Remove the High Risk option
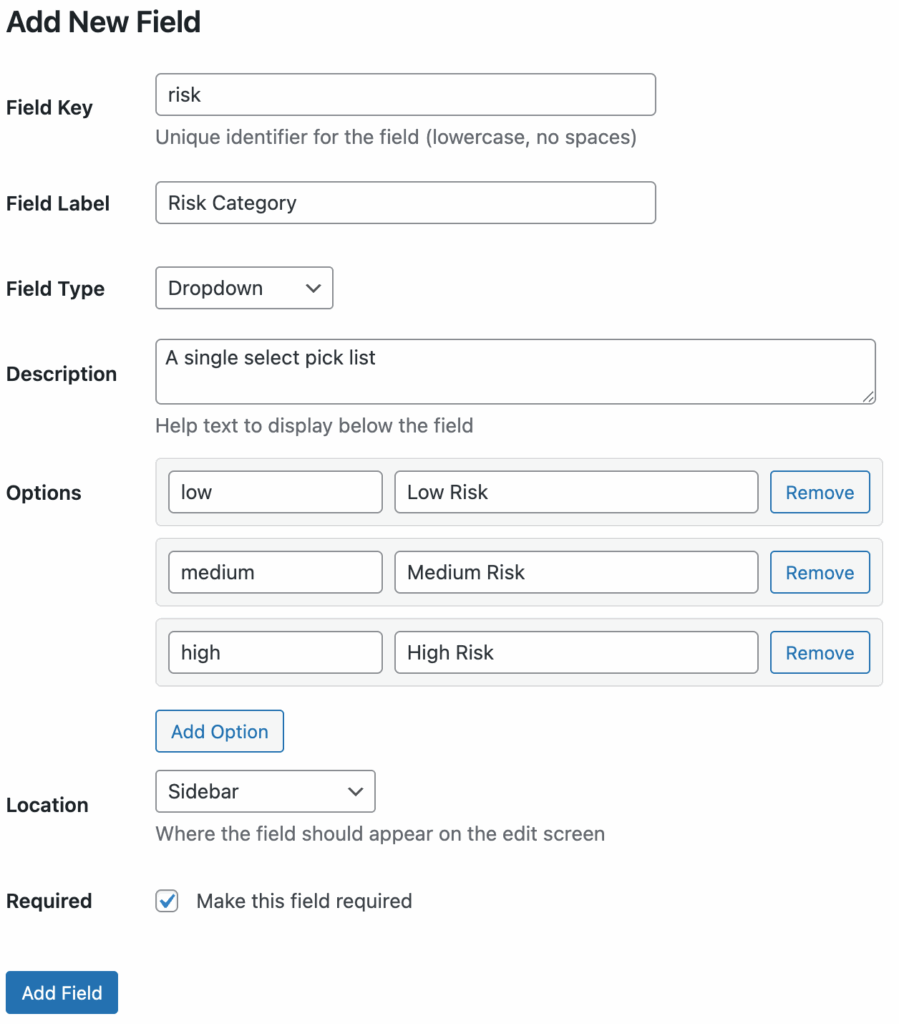 pyautogui.click(x=819, y=653)
